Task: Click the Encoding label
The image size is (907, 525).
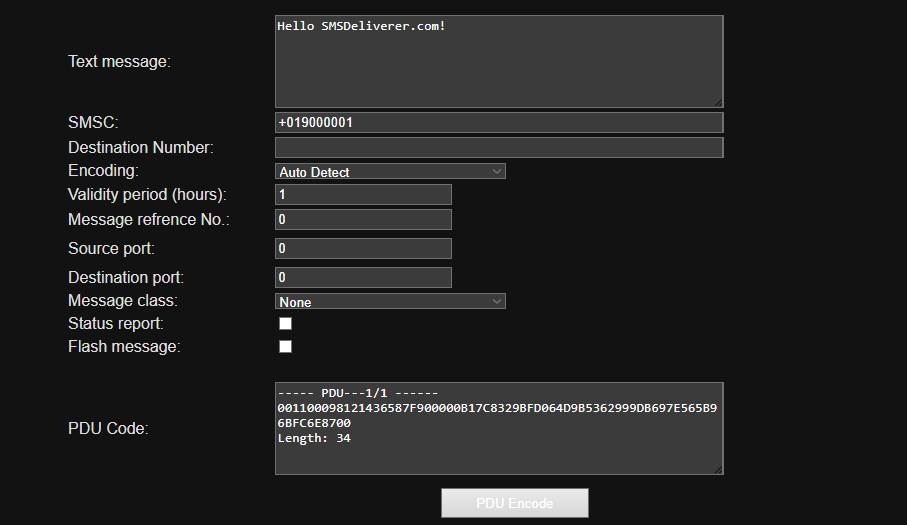Action: [104, 171]
